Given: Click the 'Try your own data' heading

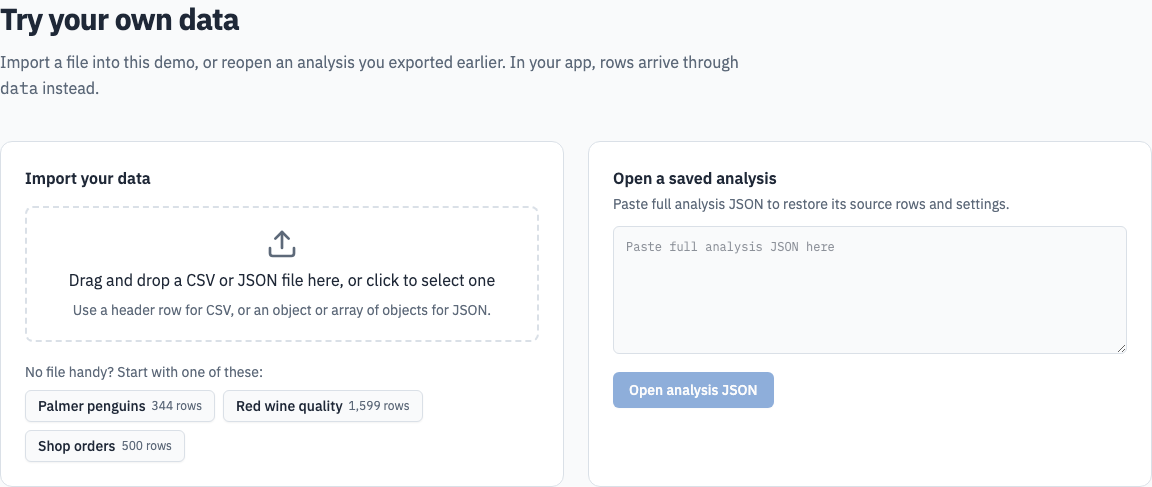Looking at the screenshot, I should point(120,20).
